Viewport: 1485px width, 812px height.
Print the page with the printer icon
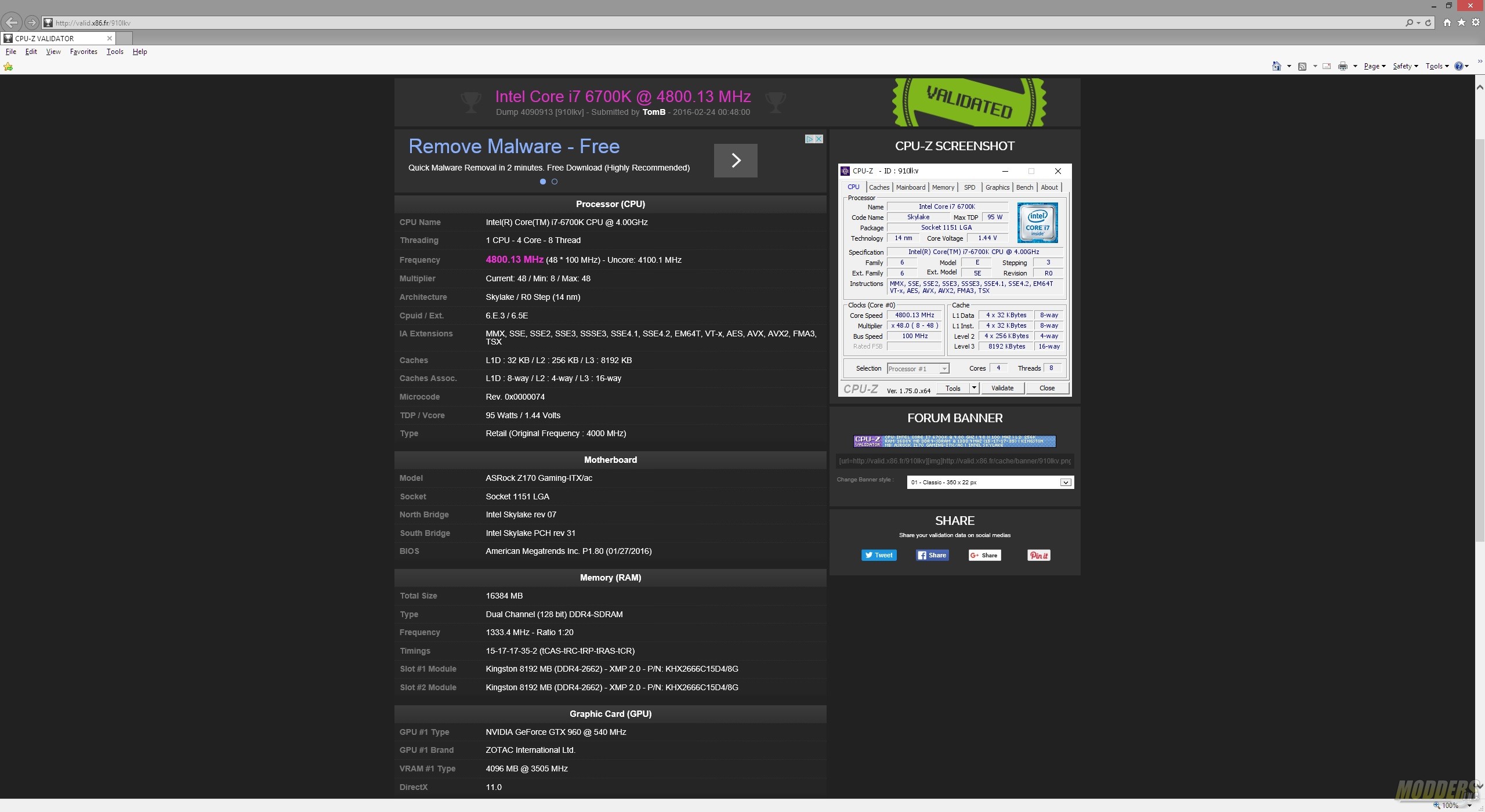1342,66
